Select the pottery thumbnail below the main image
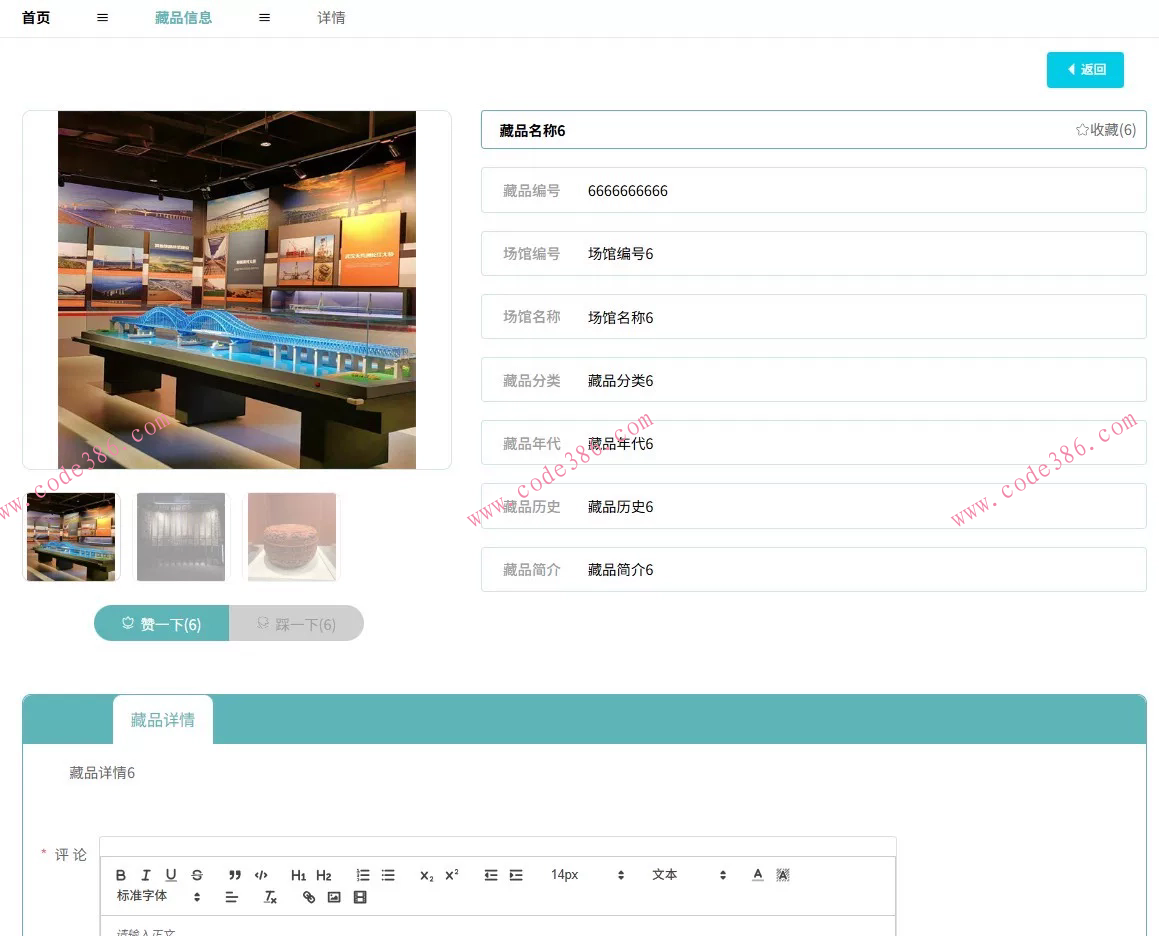 coord(291,536)
